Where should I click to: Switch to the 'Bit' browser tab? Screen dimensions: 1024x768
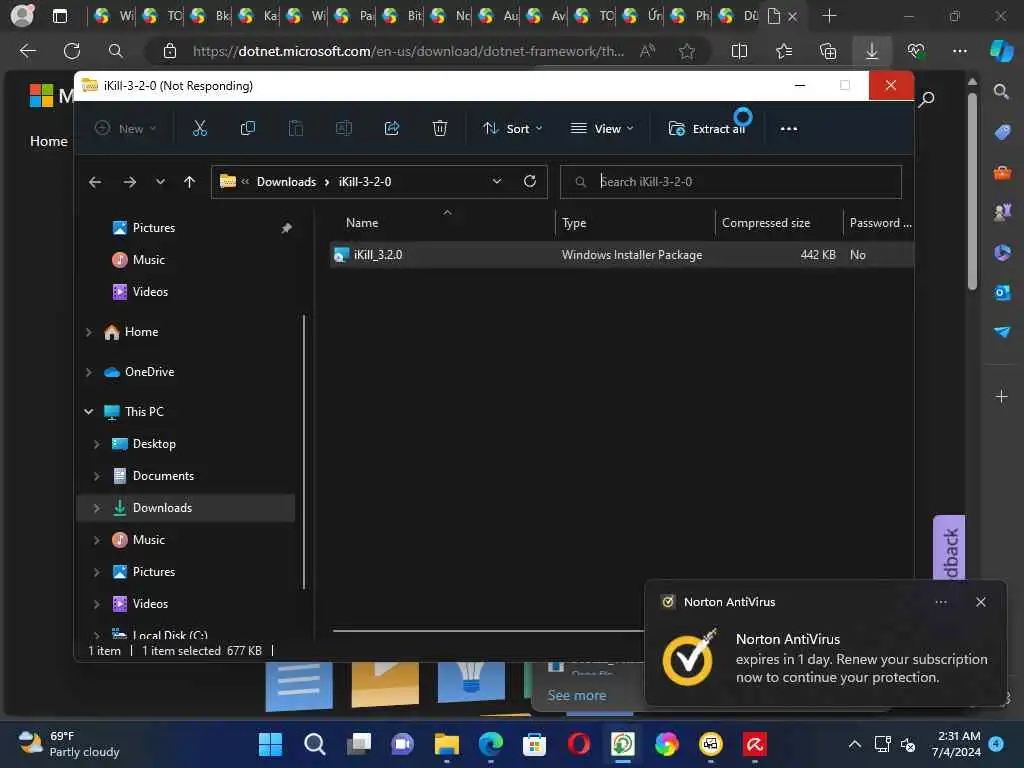click(405, 16)
